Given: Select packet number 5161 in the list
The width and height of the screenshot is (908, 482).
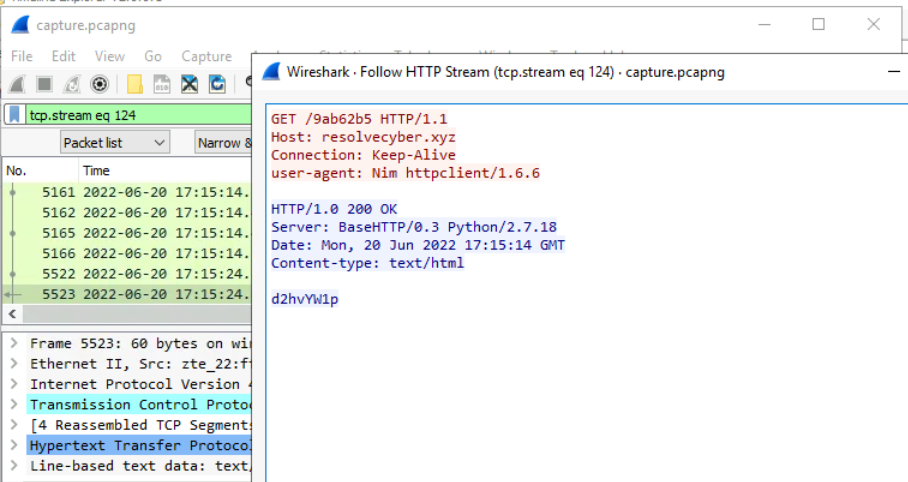Looking at the screenshot, I should click(x=130, y=192).
